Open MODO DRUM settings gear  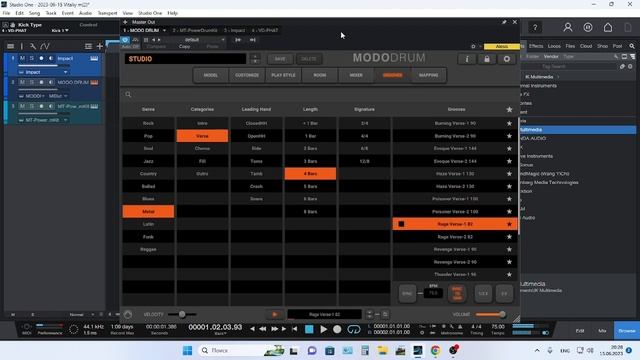[x=507, y=59]
